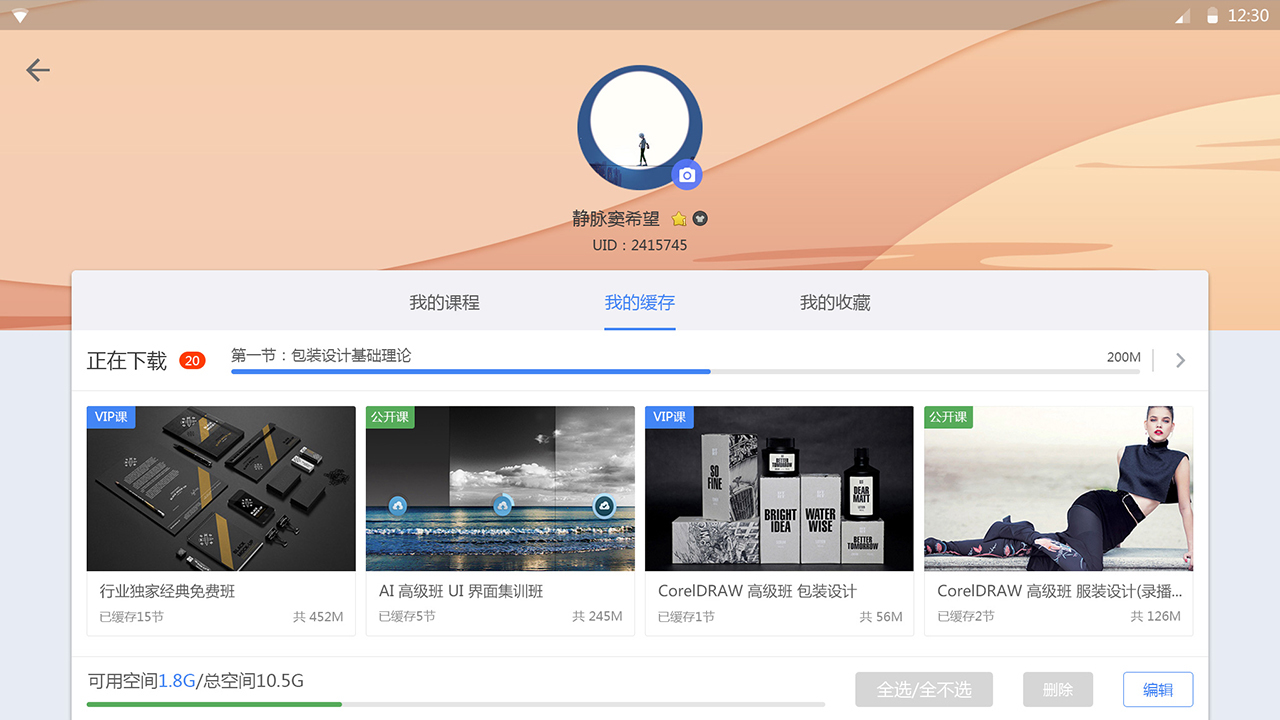Click the CorelDRAW 高级班 包装设计 title

(x=757, y=591)
